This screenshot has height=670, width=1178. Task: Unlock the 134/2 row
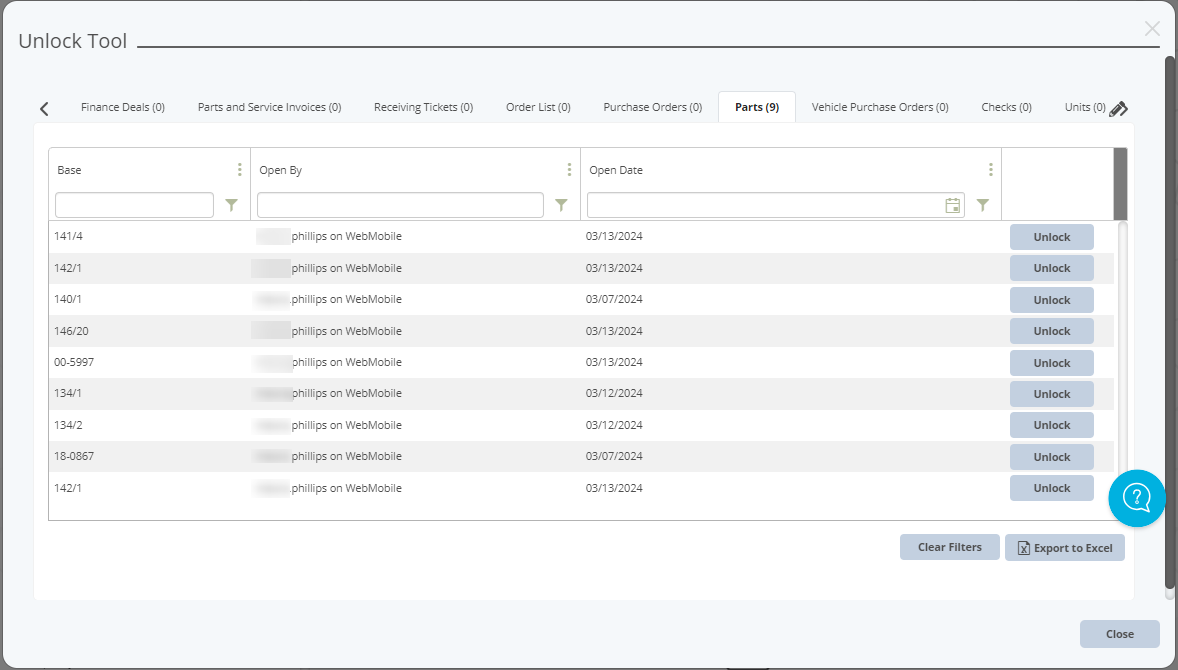pyautogui.click(x=1051, y=425)
